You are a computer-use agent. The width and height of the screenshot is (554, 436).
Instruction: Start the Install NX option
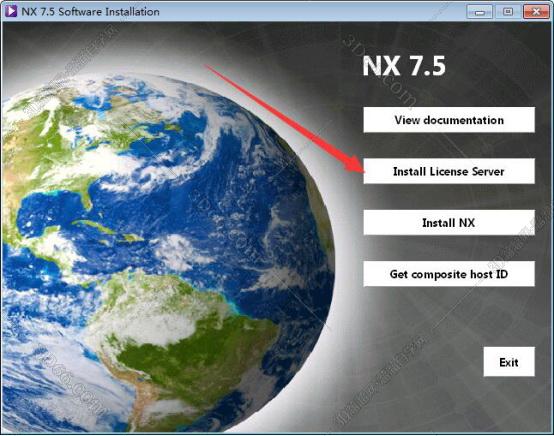click(x=449, y=223)
